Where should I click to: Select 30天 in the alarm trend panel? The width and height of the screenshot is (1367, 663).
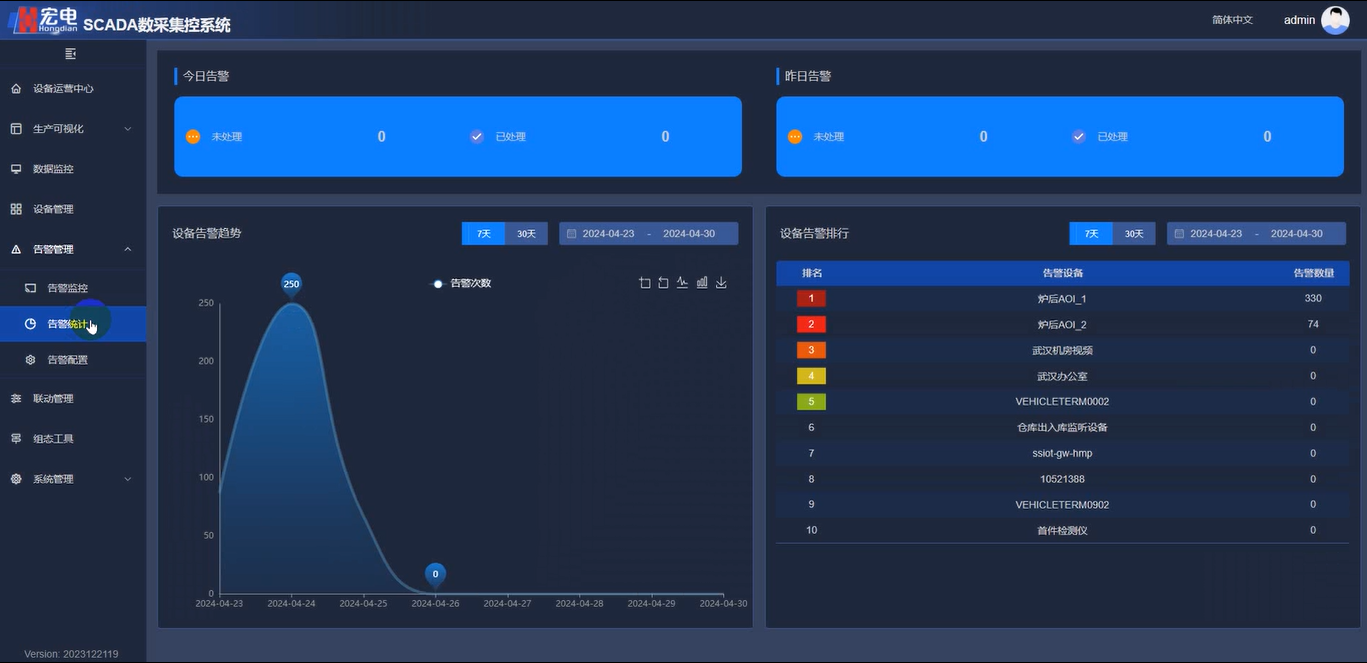point(526,234)
